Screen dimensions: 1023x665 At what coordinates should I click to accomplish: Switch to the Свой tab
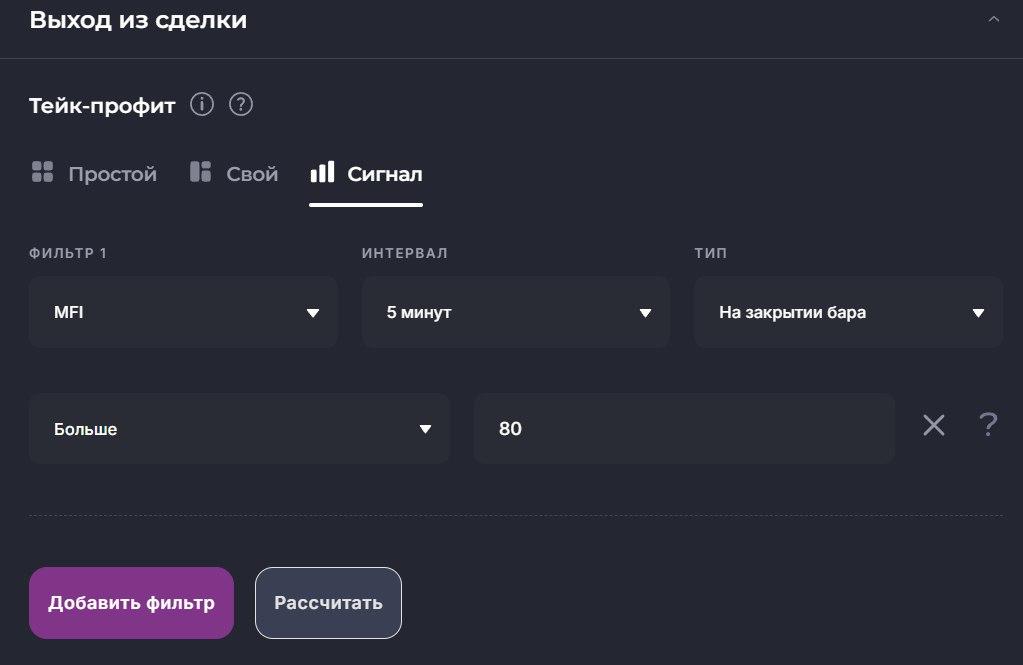click(x=252, y=174)
